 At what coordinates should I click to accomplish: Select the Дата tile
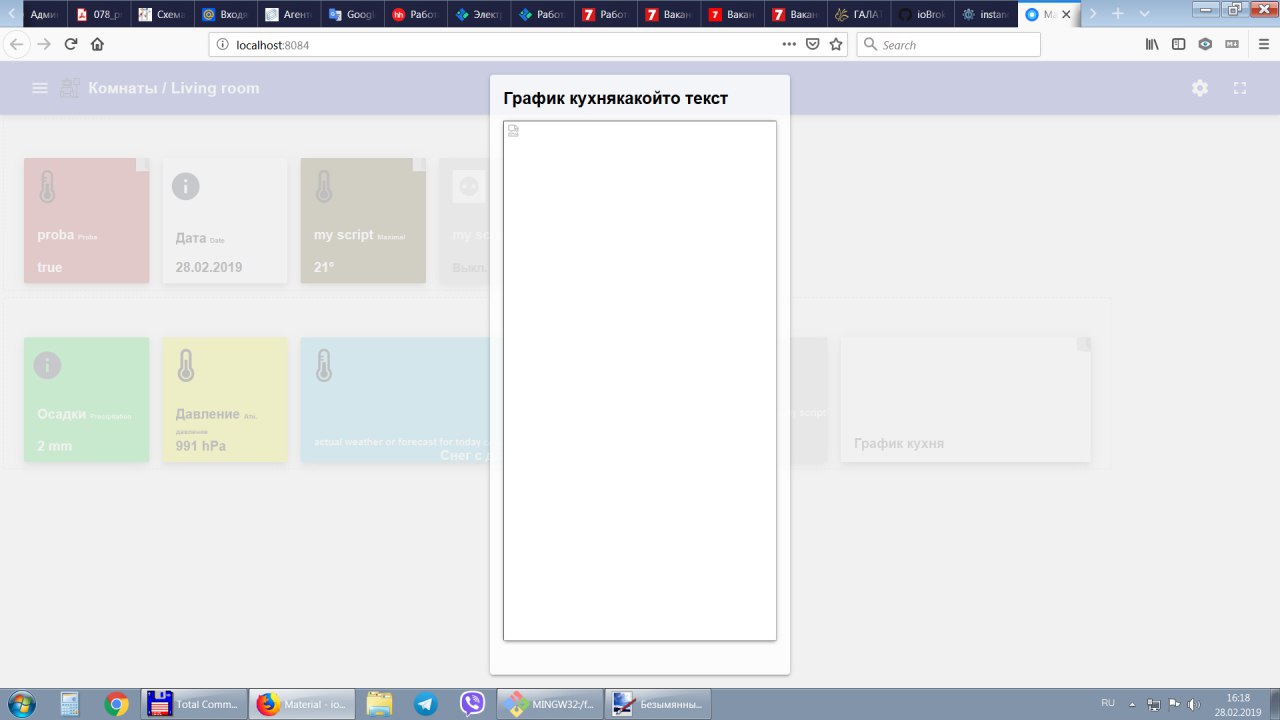point(225,220)
